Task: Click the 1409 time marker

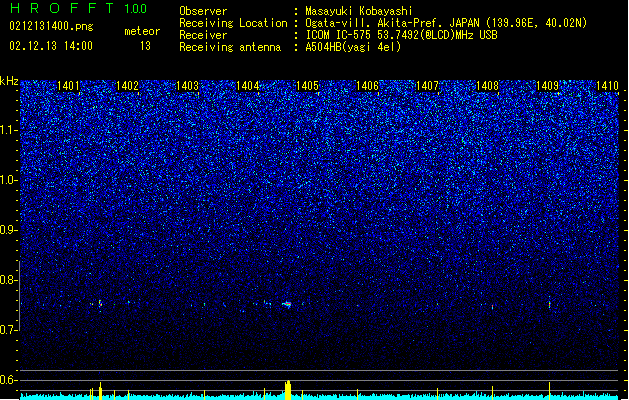Action: coord(547,86)
